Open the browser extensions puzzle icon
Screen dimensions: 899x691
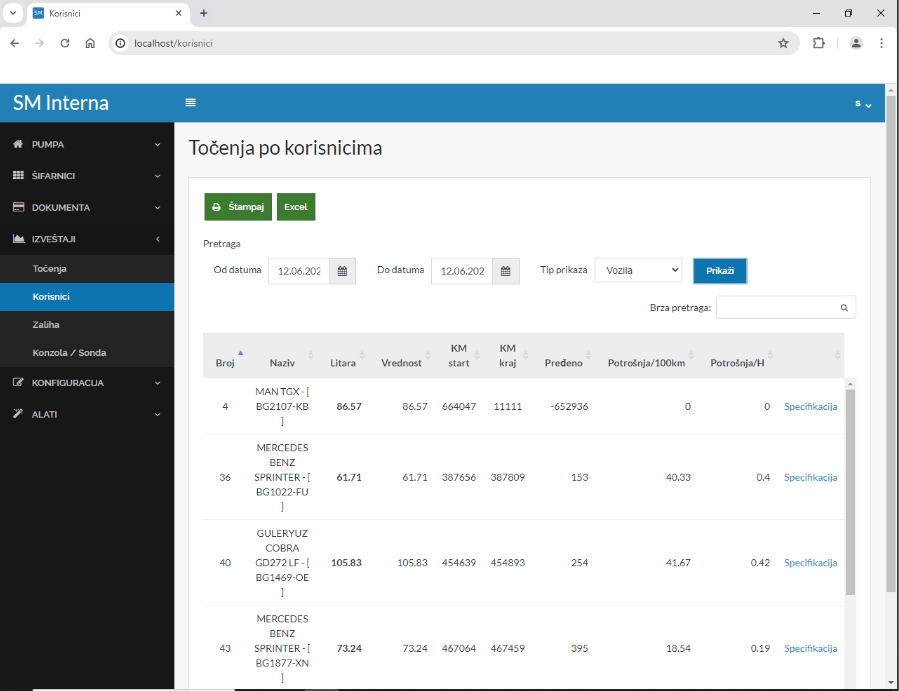pyautogui.click(x=819, y=43)
